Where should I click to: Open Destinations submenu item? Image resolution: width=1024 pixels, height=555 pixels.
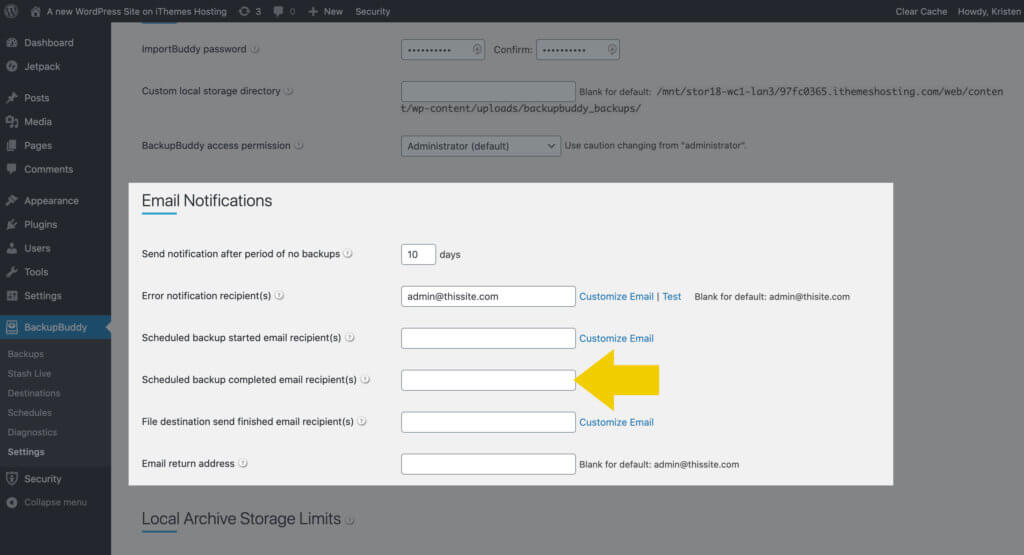34,393
